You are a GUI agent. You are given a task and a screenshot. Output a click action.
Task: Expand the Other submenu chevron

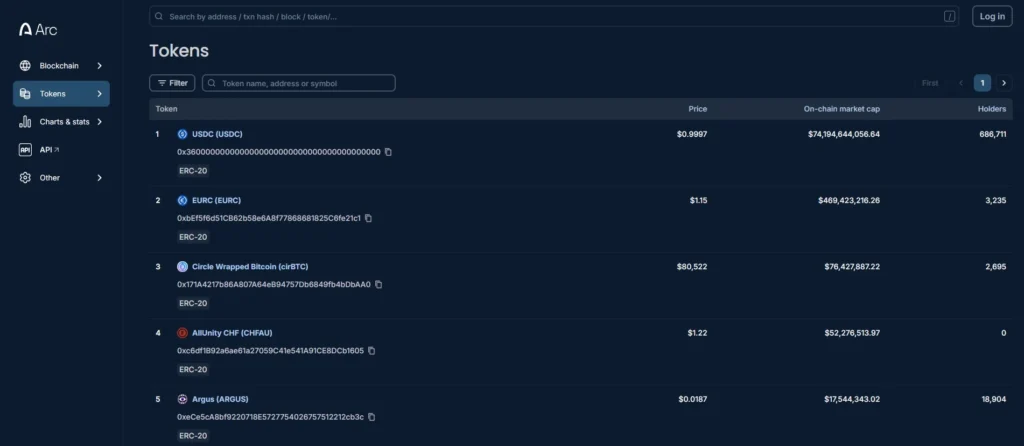pyautogui.click(x=99, y=178)
